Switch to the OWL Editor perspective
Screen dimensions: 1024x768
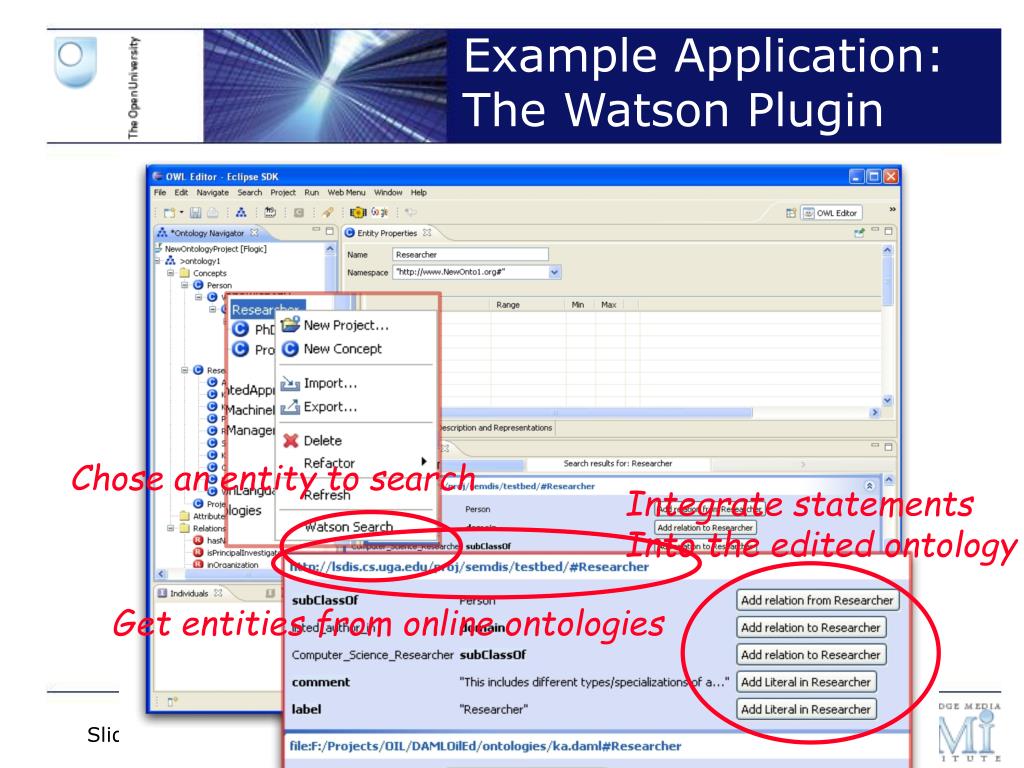(831, 213)
